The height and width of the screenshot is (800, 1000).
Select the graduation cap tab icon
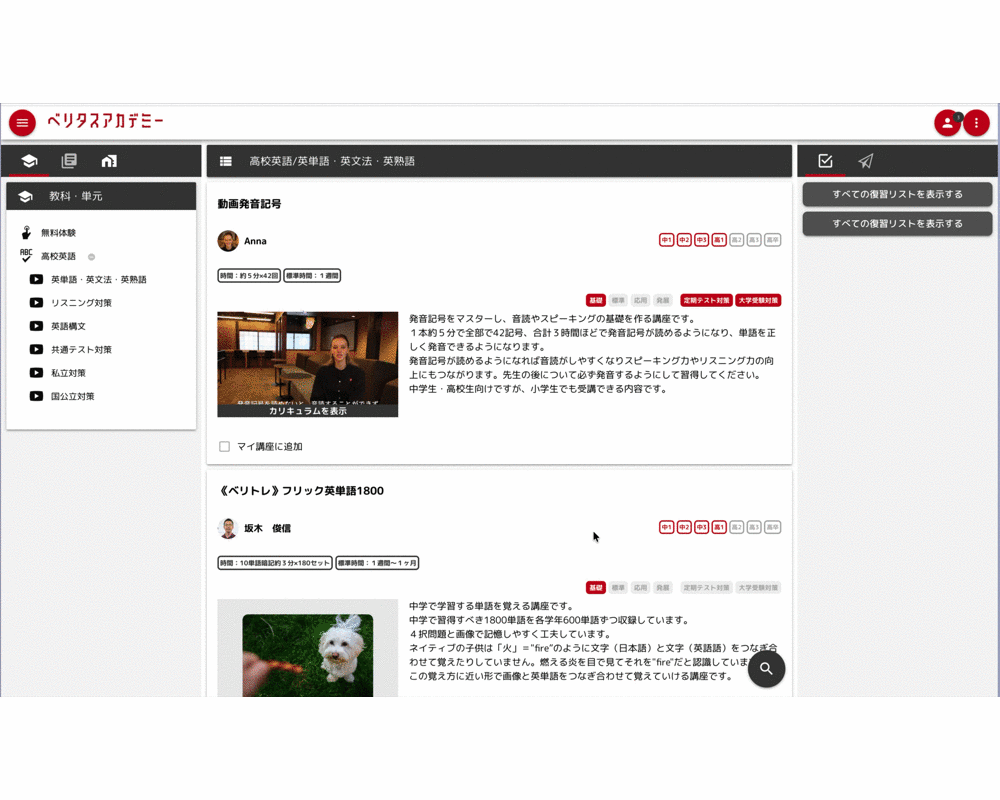click(29, 161)
